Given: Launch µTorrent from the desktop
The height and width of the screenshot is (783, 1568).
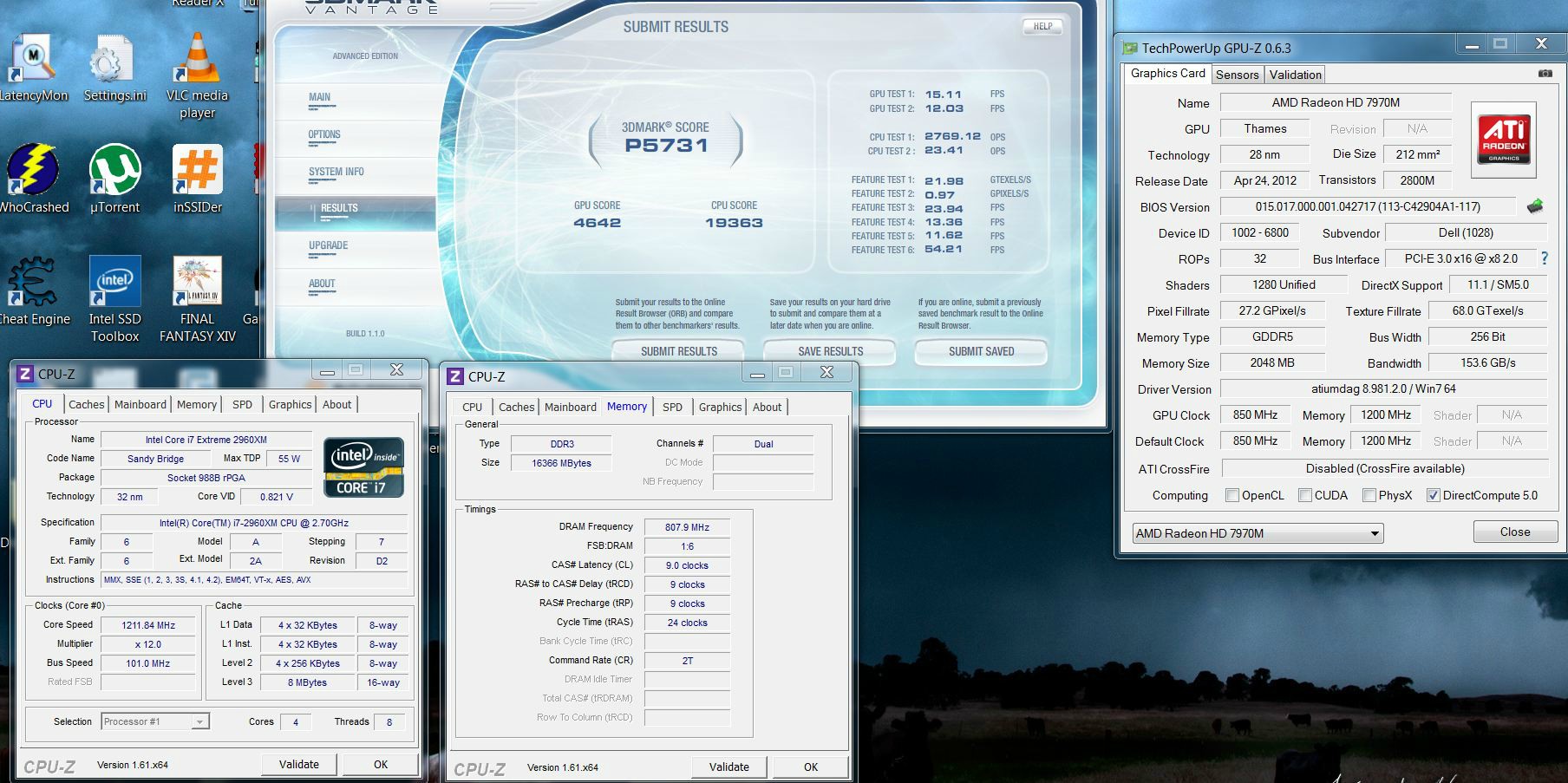Looking at the screenshot, I should point(114,179).
